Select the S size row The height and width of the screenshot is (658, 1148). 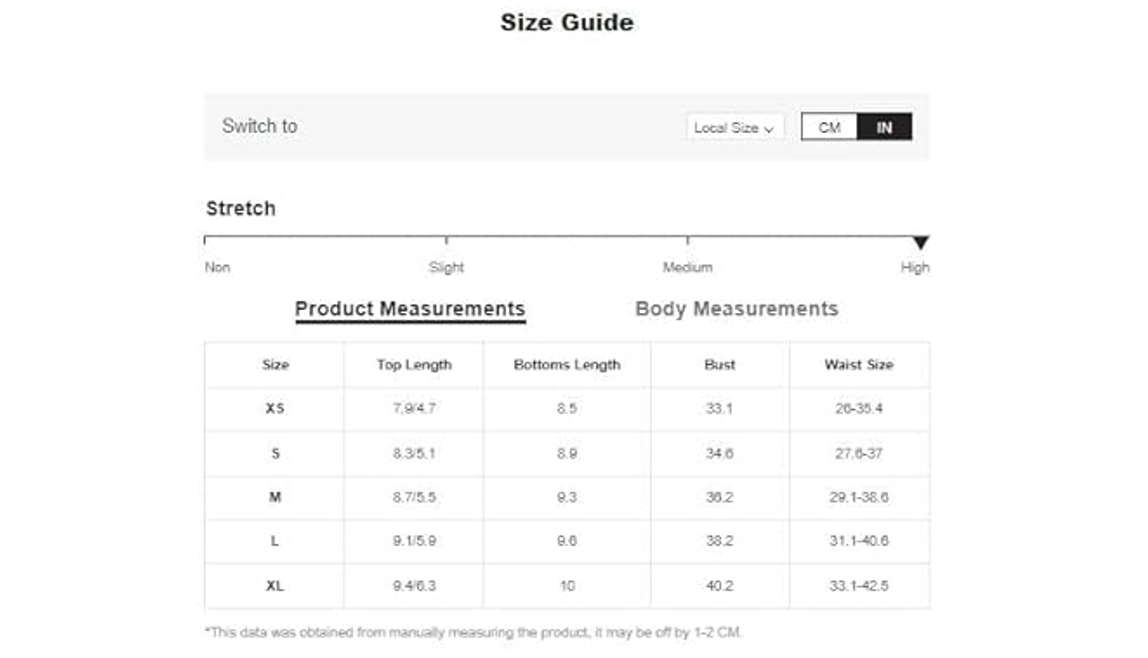pyautogui.click(x=567, y=454)
